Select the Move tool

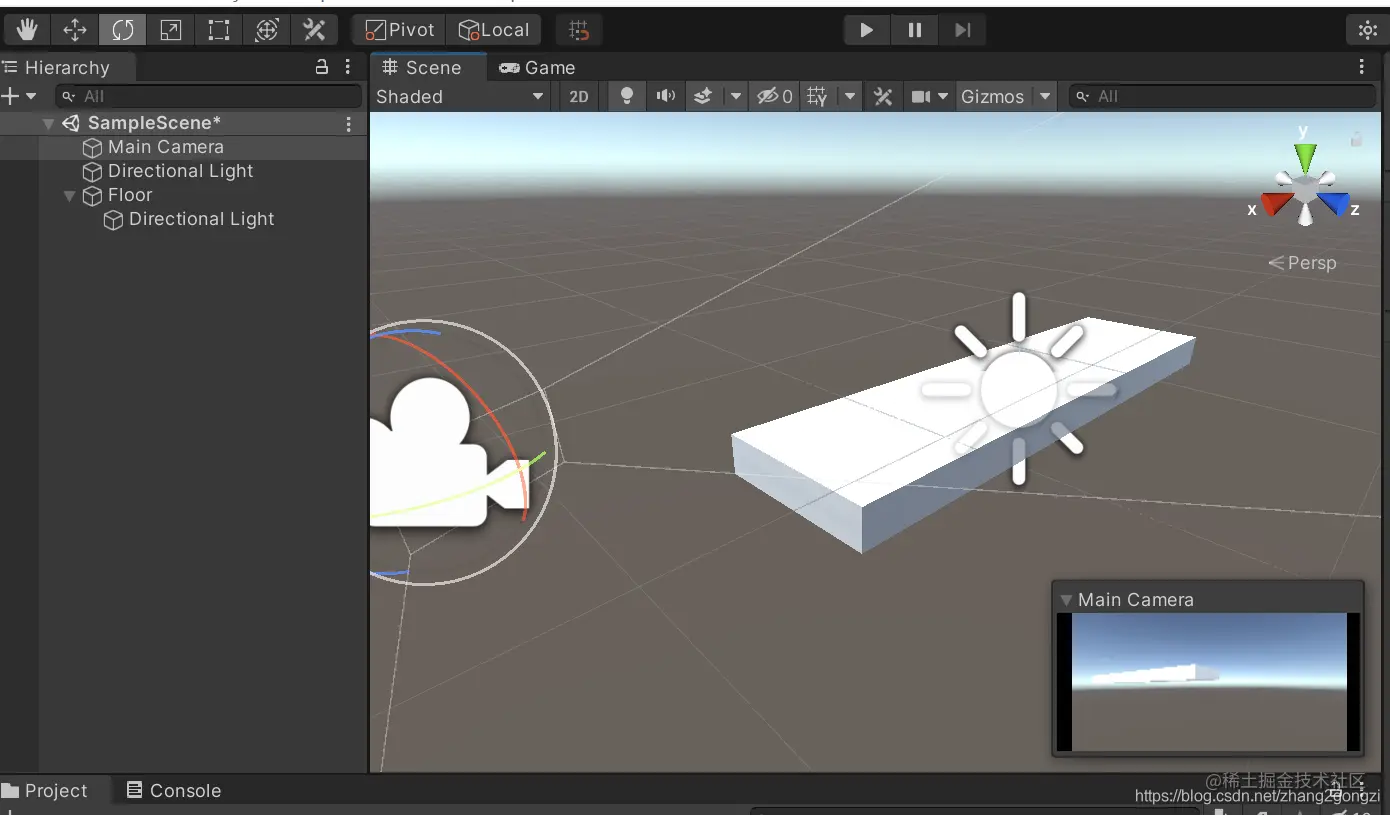(75, 30)
